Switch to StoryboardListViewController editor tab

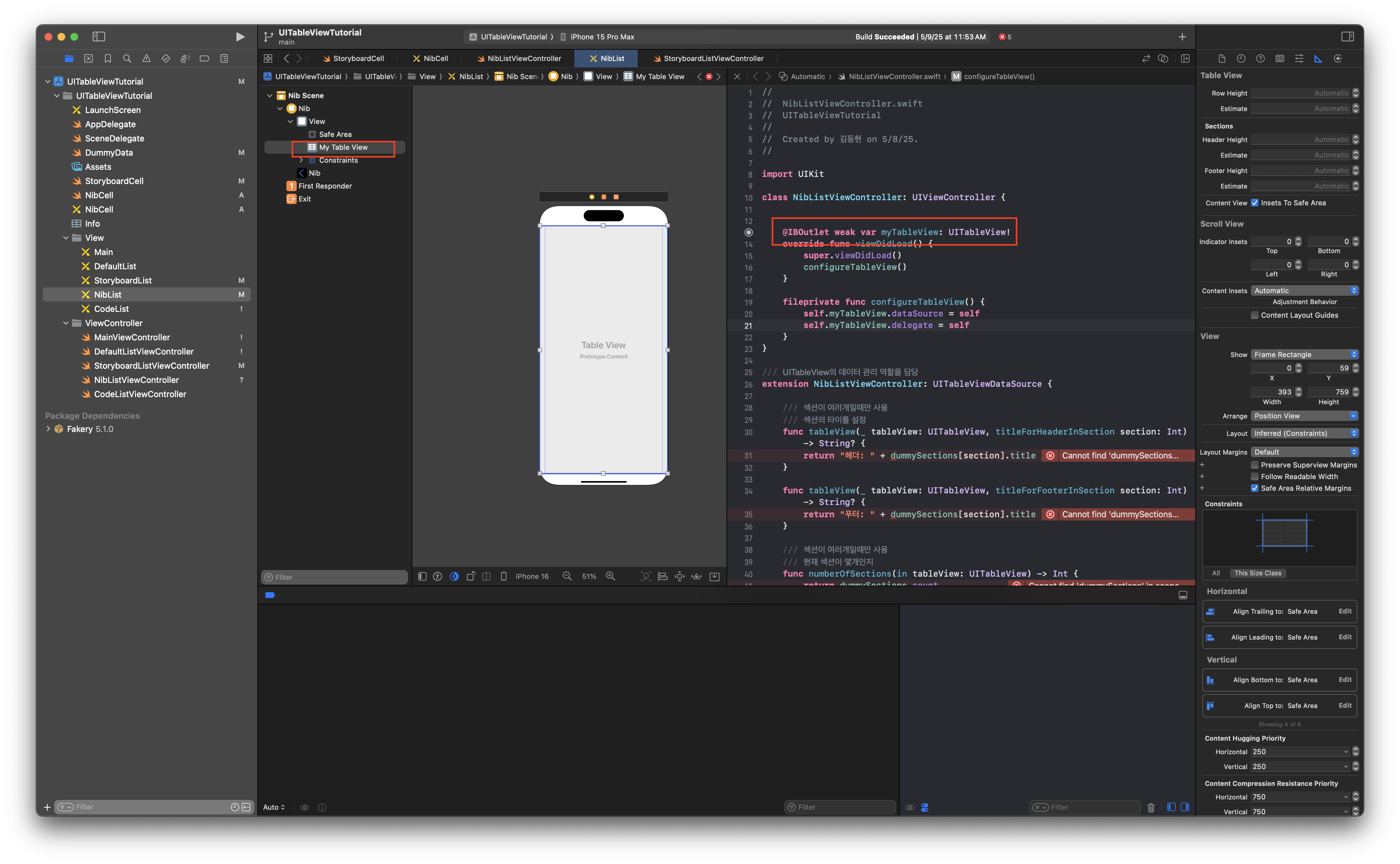click(708, 58)
